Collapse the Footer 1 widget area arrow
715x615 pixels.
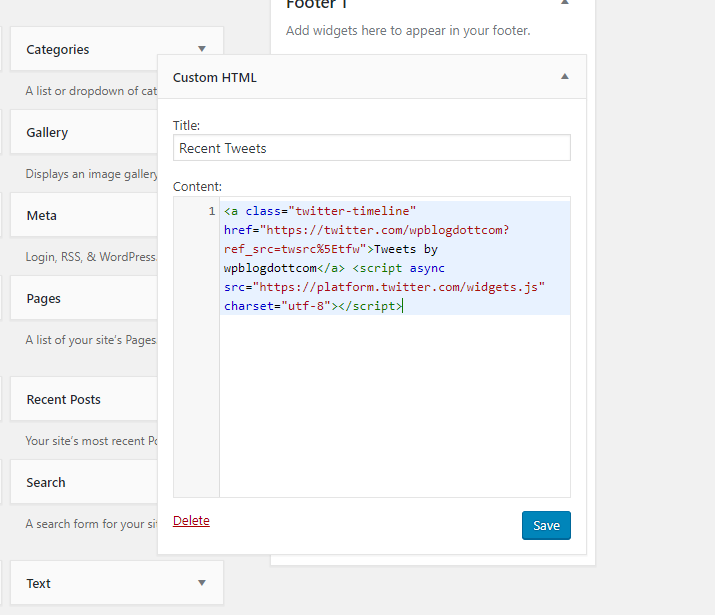[x=565, y=2]
